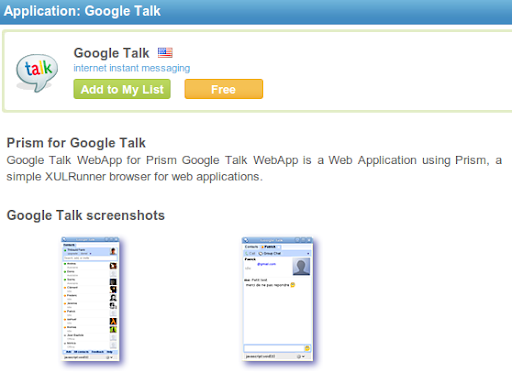This screenshot has width=512, height=373.
Task: Click the XULRunner browser description paragraph
Action: tap(254, 168)
